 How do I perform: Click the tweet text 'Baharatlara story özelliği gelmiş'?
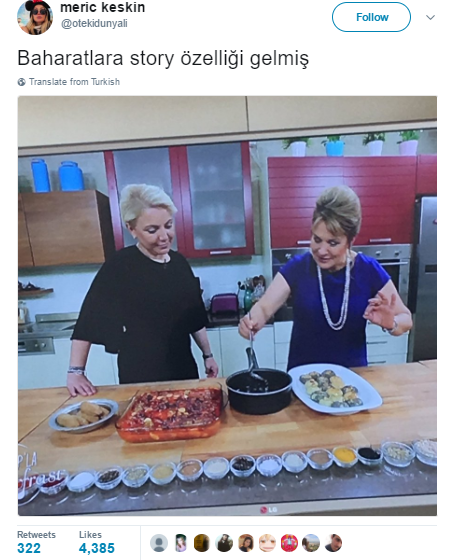point(163,59)
